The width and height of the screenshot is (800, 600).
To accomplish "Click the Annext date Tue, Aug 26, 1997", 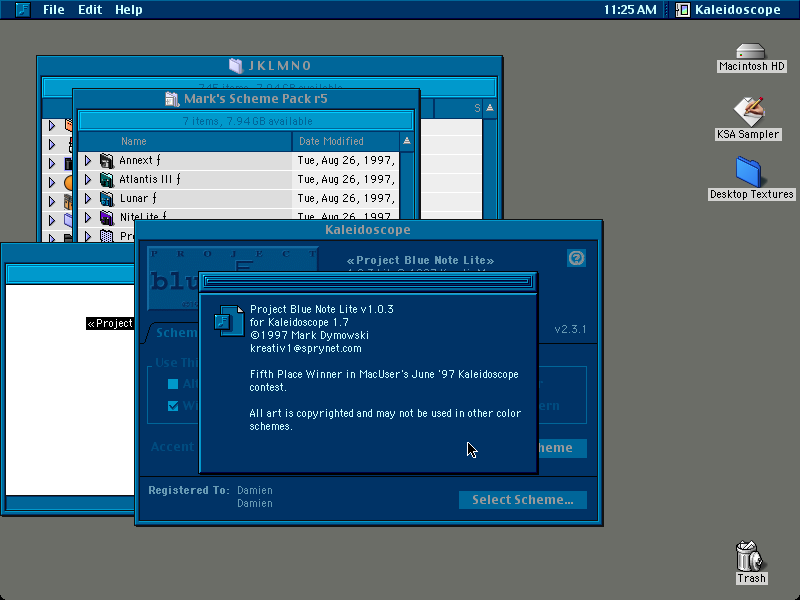I will point(345,161).
